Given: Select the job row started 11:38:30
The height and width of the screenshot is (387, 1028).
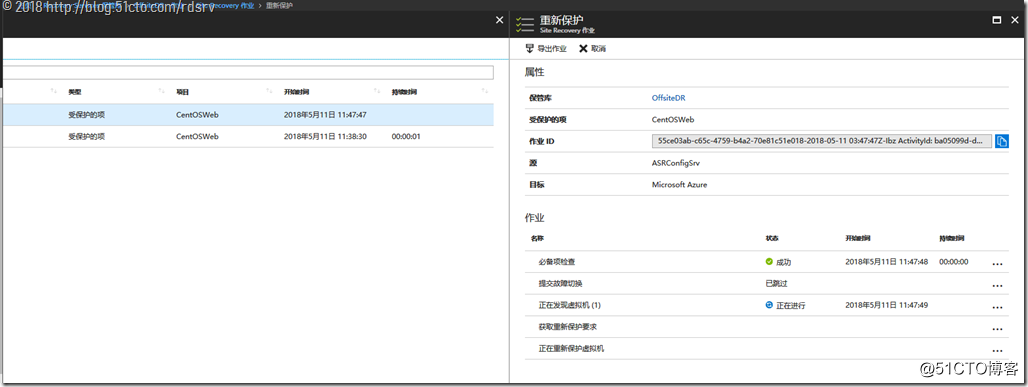Looking at the screenshot, I should click(247, 136).
